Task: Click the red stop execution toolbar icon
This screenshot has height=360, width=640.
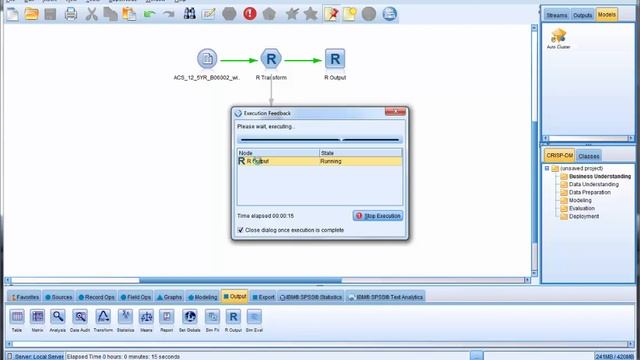Action: coord(250,14)
